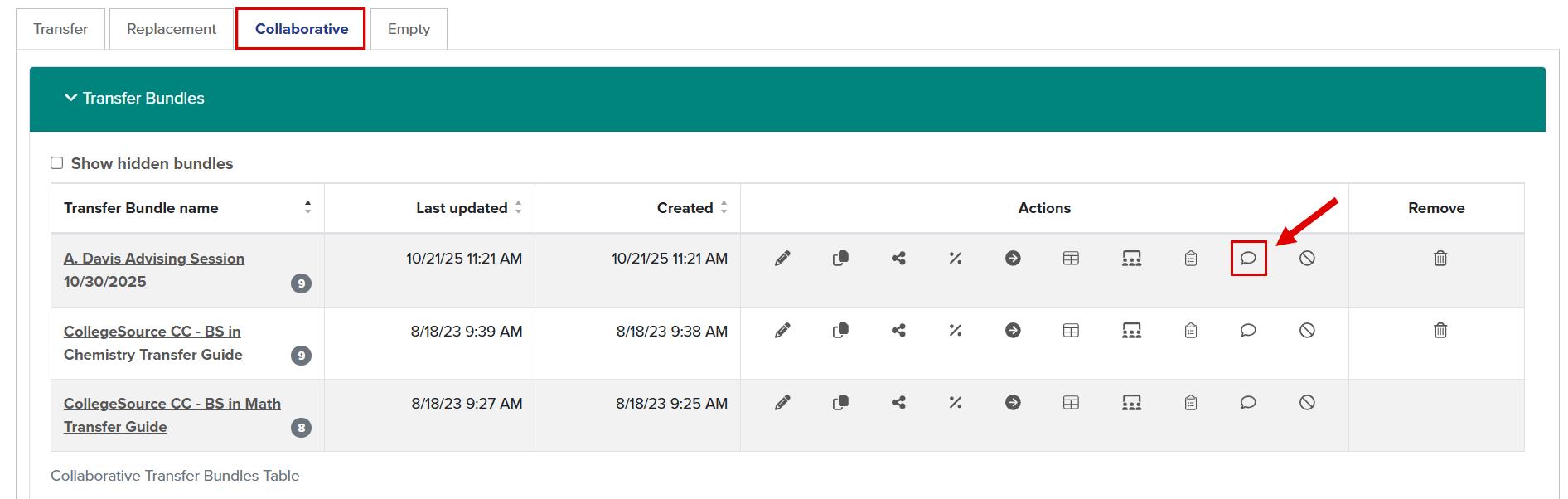Sort by Transfer Bundle name
1568x499 pixels.
[x=307, y=207]
